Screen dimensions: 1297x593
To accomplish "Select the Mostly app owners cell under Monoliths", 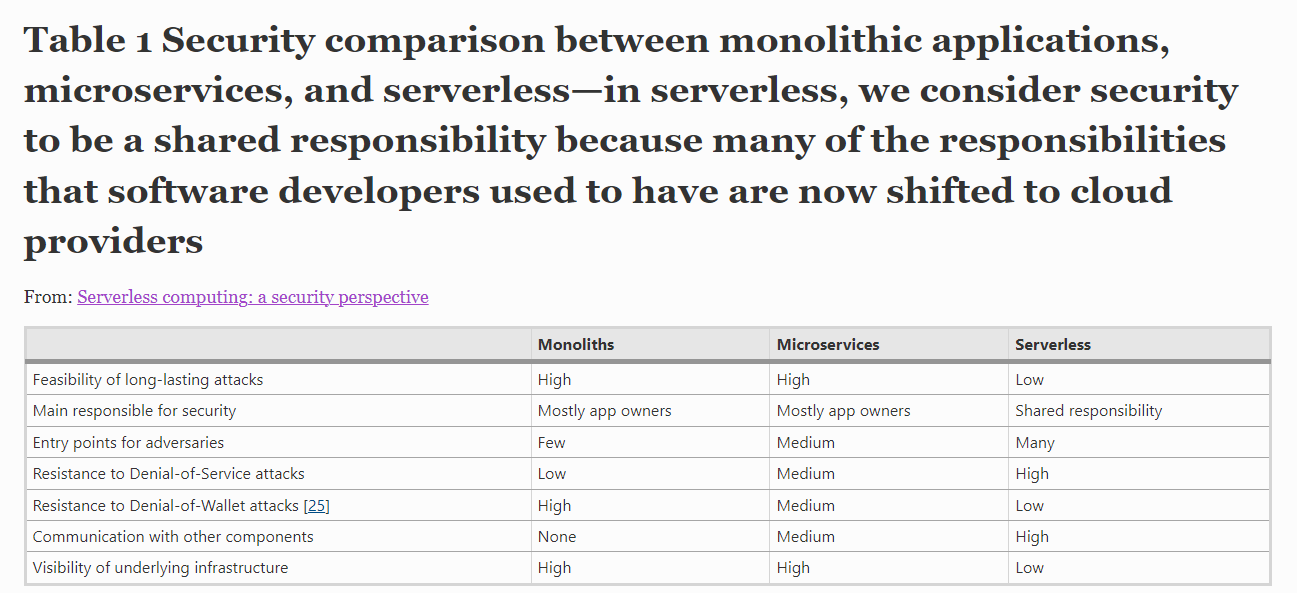I will [x=605, y=411].
